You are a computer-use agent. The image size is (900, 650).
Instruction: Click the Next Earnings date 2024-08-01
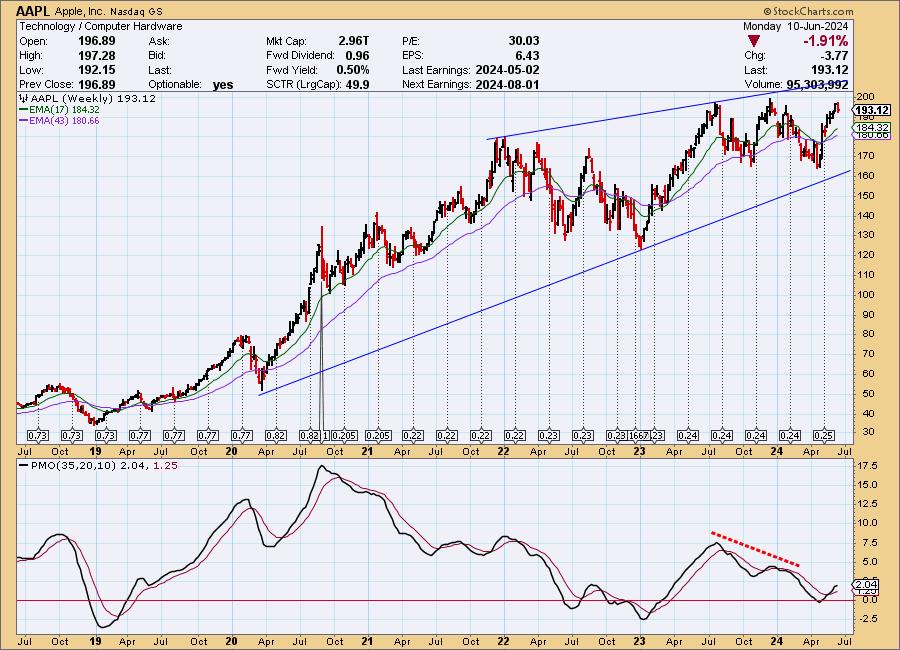pos(507,84)
